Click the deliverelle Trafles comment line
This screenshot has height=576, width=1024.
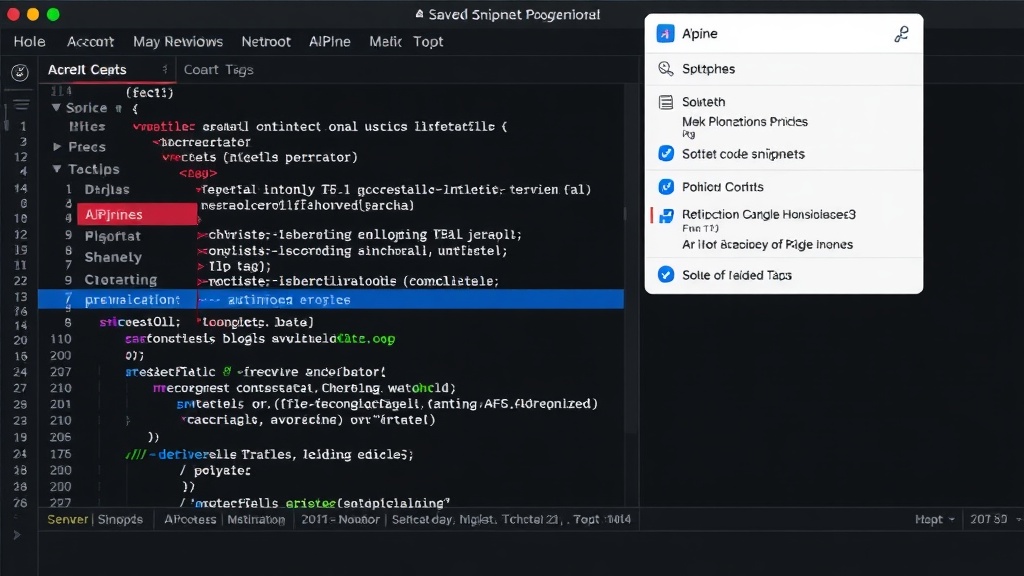pos(269,454)
